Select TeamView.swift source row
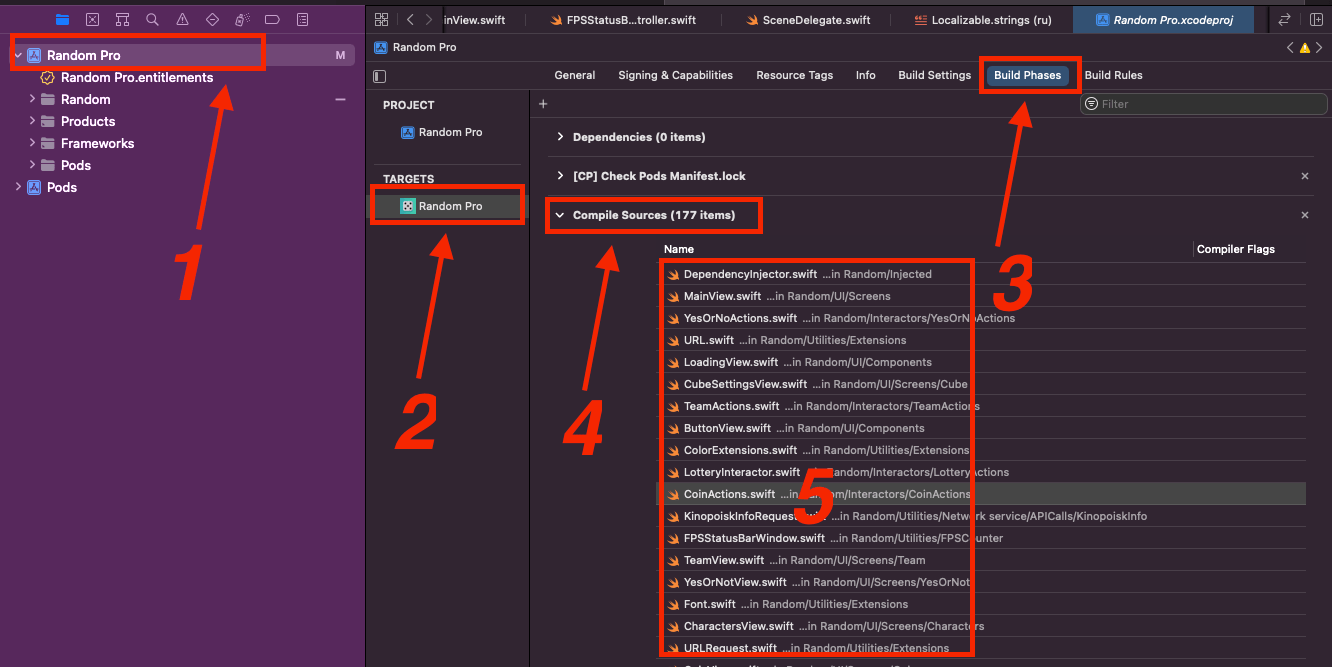 click(x=981, y=560)
